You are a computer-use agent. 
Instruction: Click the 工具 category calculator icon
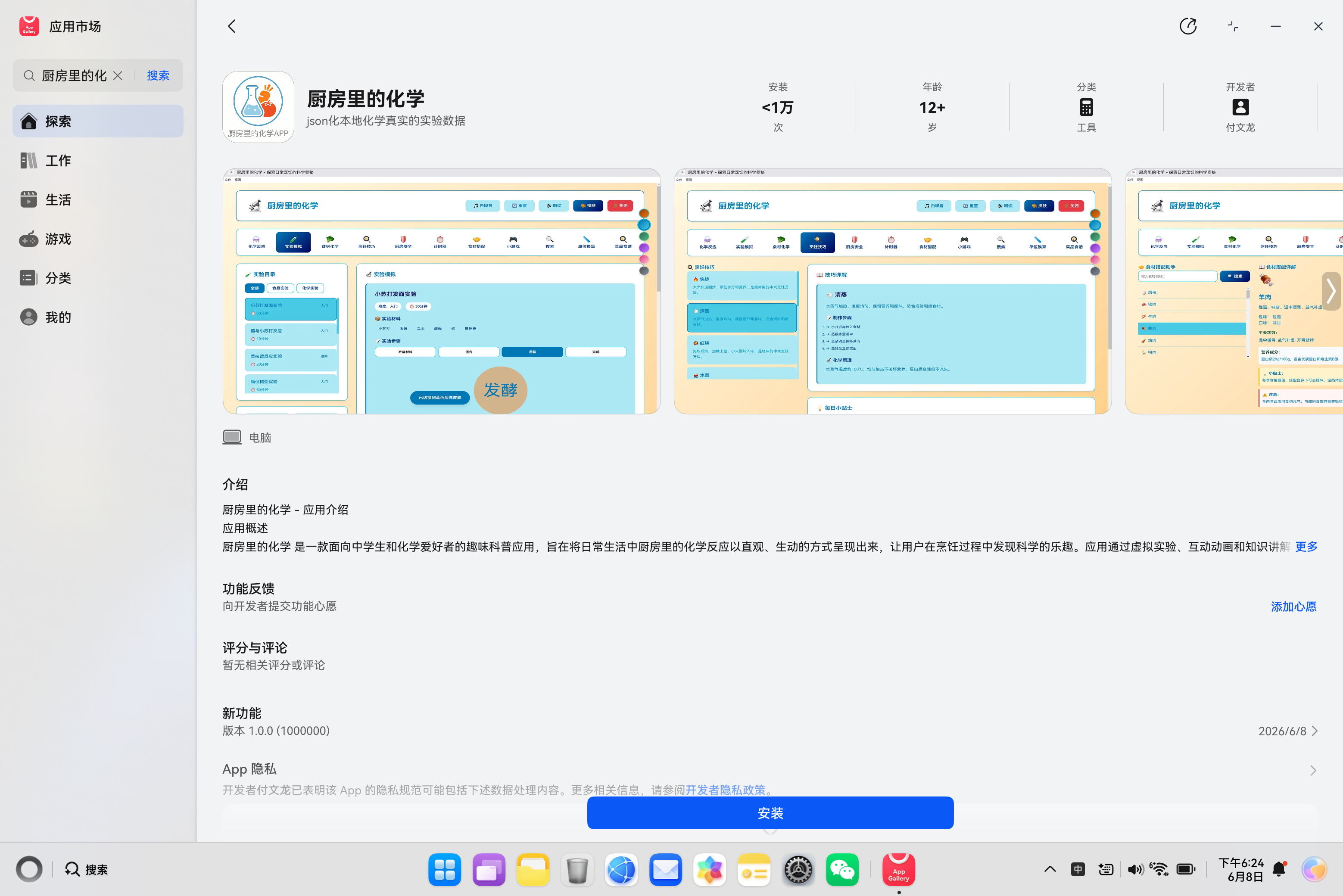point(1086,107)
